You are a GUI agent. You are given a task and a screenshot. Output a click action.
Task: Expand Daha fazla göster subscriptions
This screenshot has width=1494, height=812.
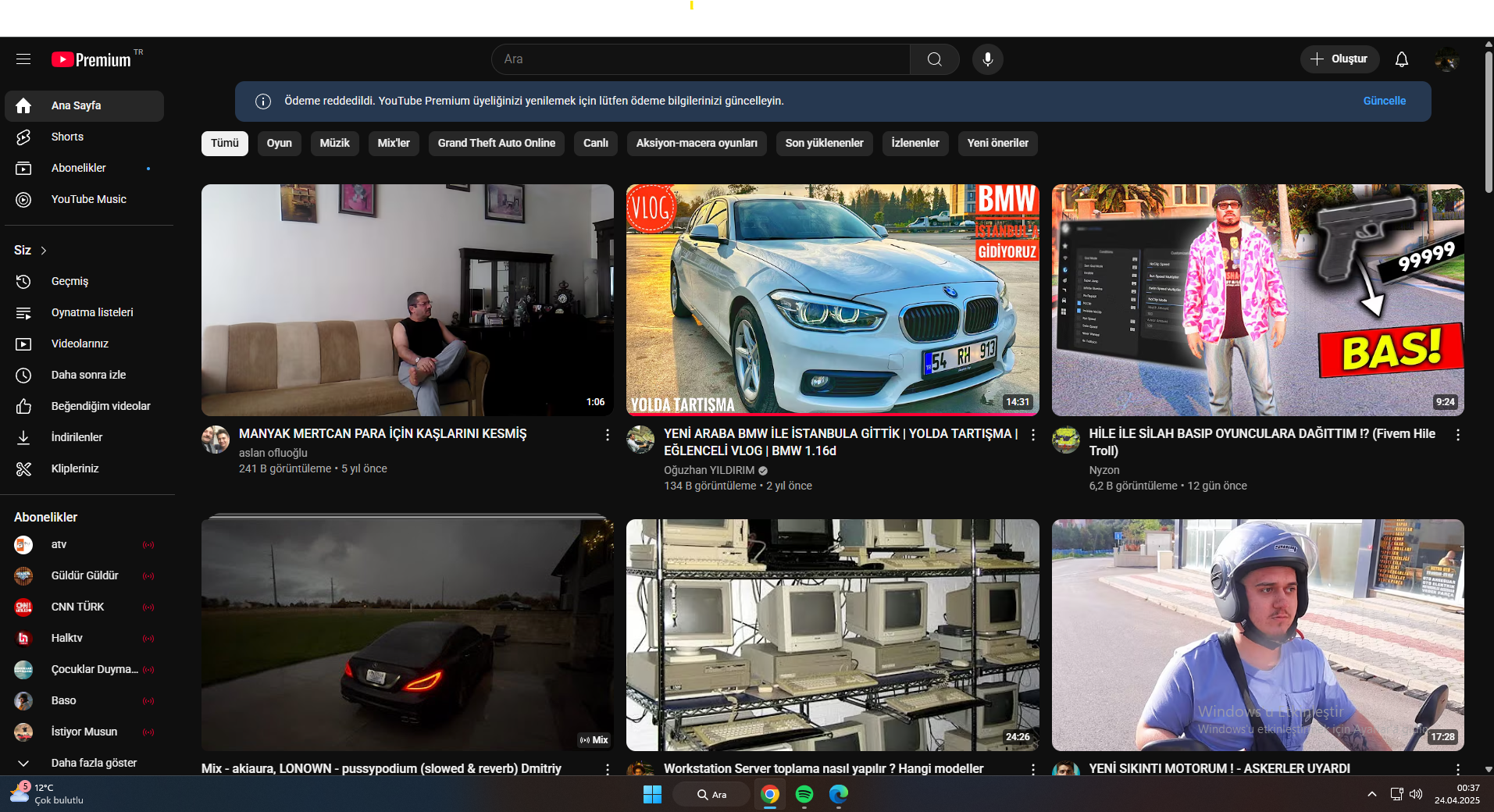(x=84, y=763)
